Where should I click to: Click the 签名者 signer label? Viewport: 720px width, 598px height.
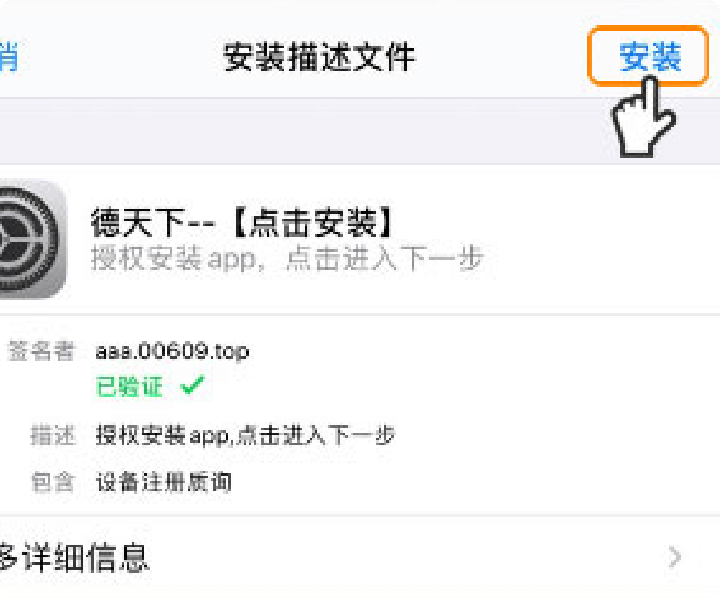pyautogui.click(x=41, y=351)
